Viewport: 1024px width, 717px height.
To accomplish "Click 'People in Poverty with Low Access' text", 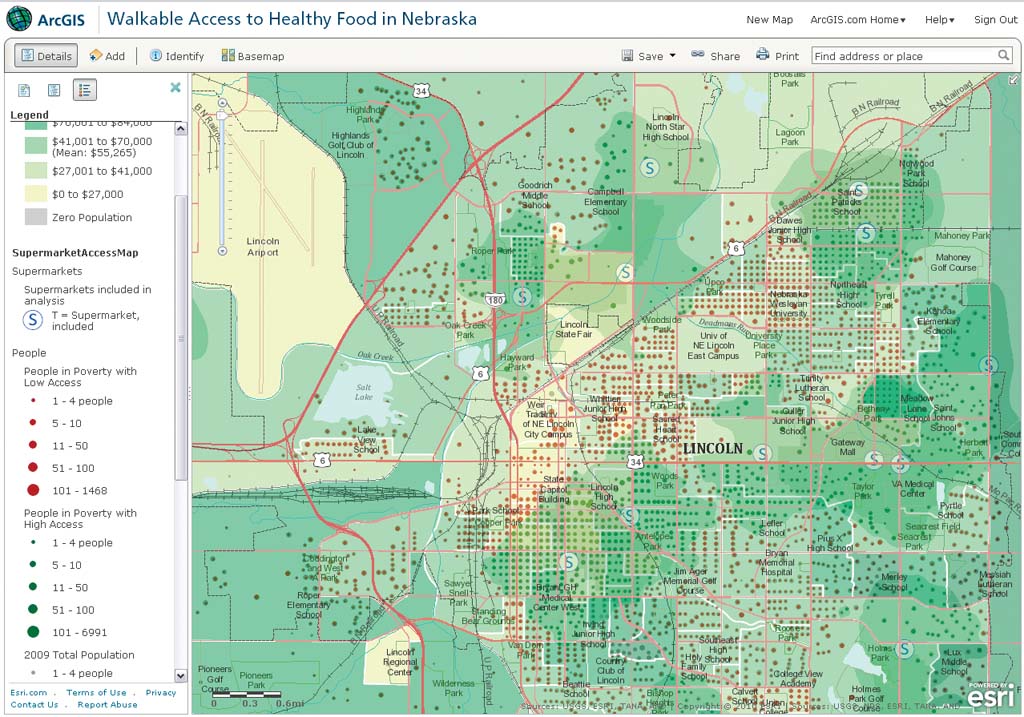I will click(x=80, y=377).
